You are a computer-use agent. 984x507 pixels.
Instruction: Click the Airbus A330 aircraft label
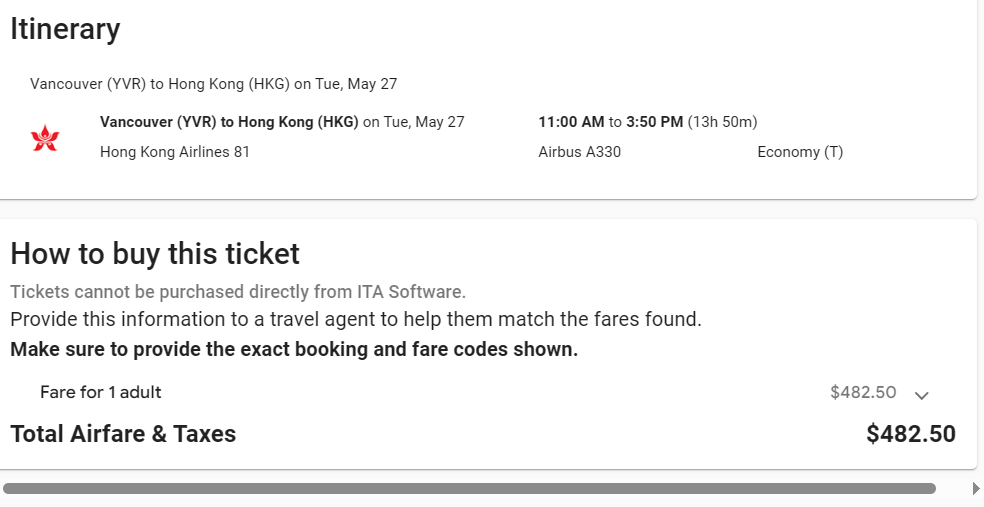pos(579,152)
